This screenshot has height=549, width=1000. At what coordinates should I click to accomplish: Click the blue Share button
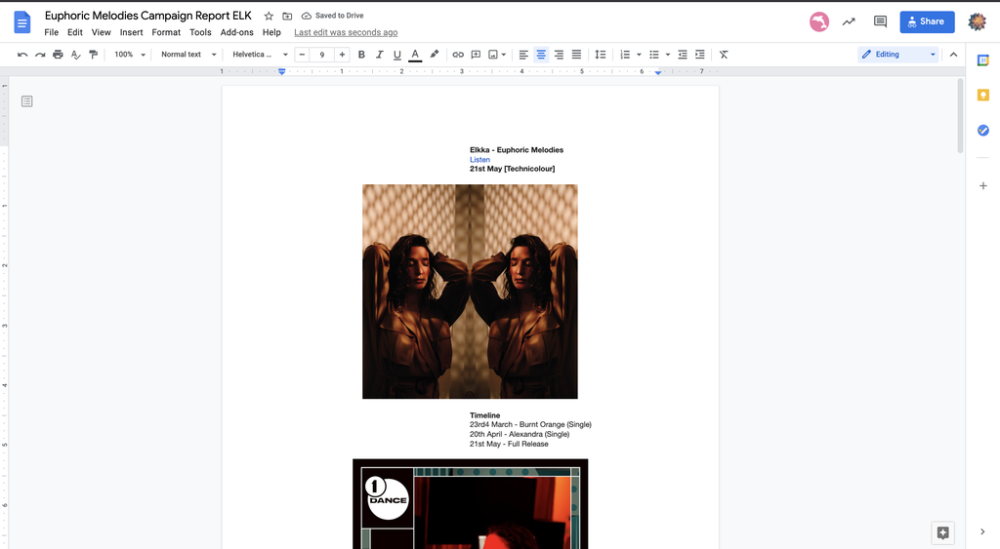tap(926, 21)
